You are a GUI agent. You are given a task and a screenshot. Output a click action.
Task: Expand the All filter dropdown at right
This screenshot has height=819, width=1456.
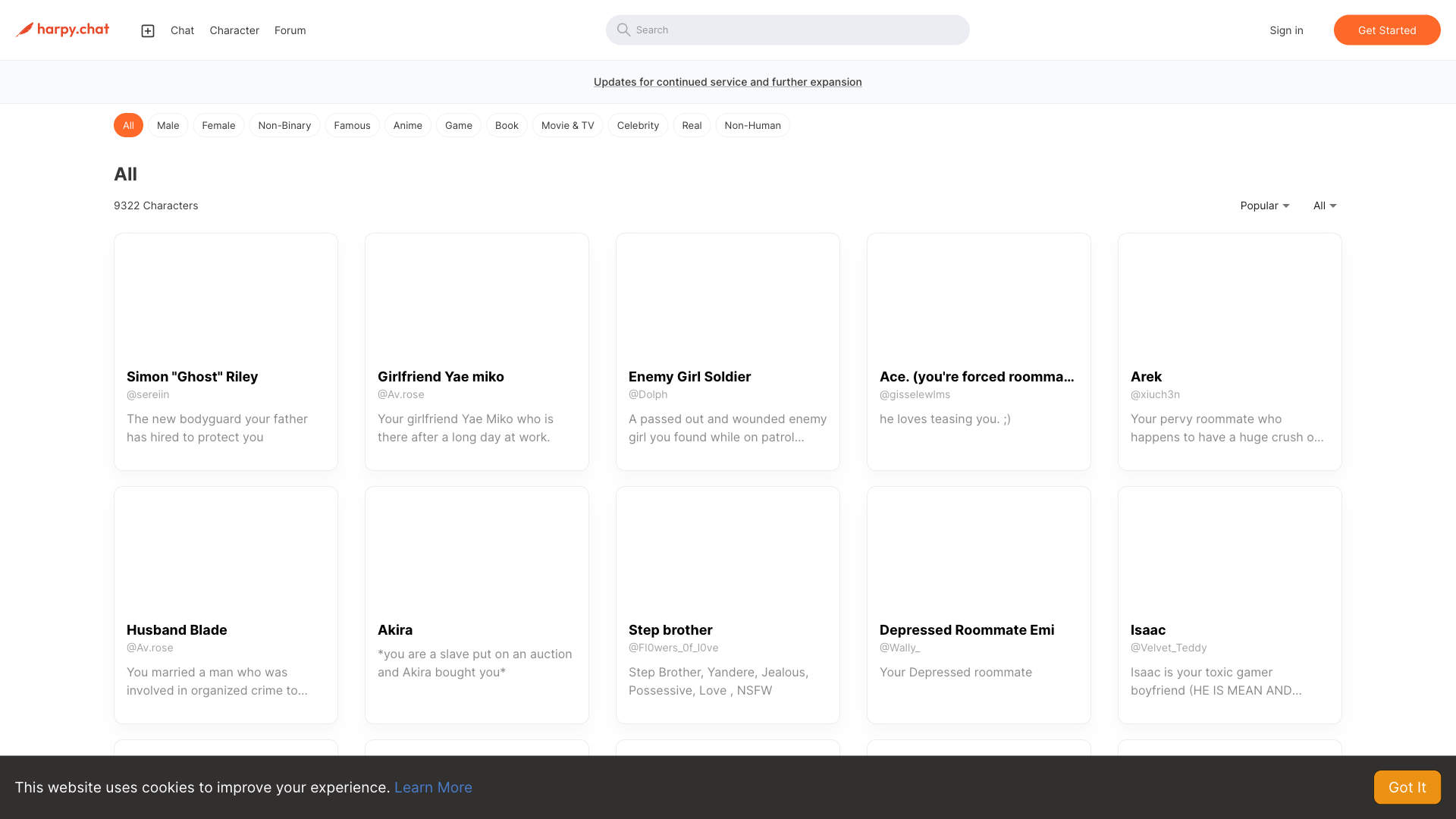(x=1325, y=206)
